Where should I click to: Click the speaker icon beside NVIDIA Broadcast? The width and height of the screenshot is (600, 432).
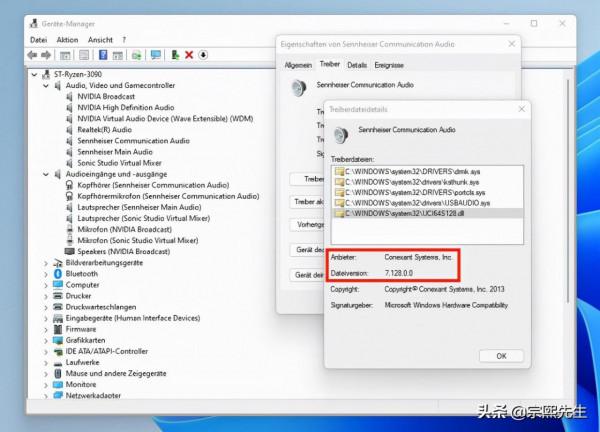[69, 96]
